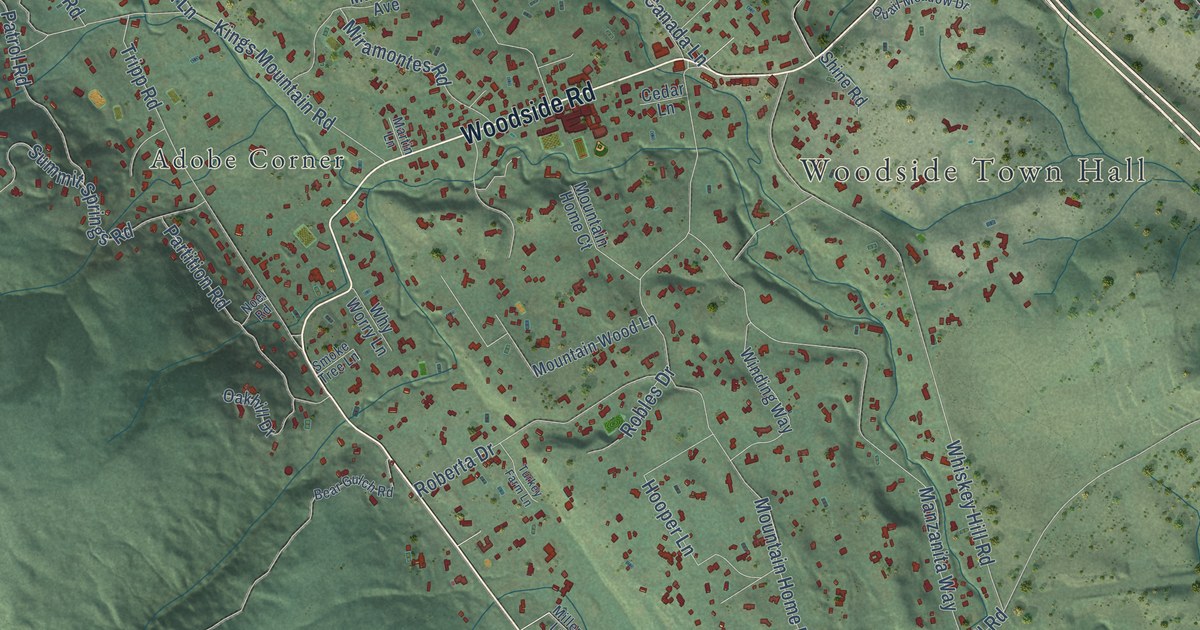Select the Adobe Corner place label
Viewport: 1200px width, 630px height.
(x=247, y=160)
